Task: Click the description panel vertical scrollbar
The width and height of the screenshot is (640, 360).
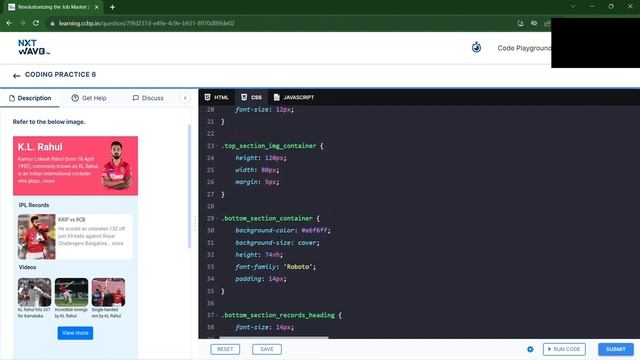Action: (189, 187)
